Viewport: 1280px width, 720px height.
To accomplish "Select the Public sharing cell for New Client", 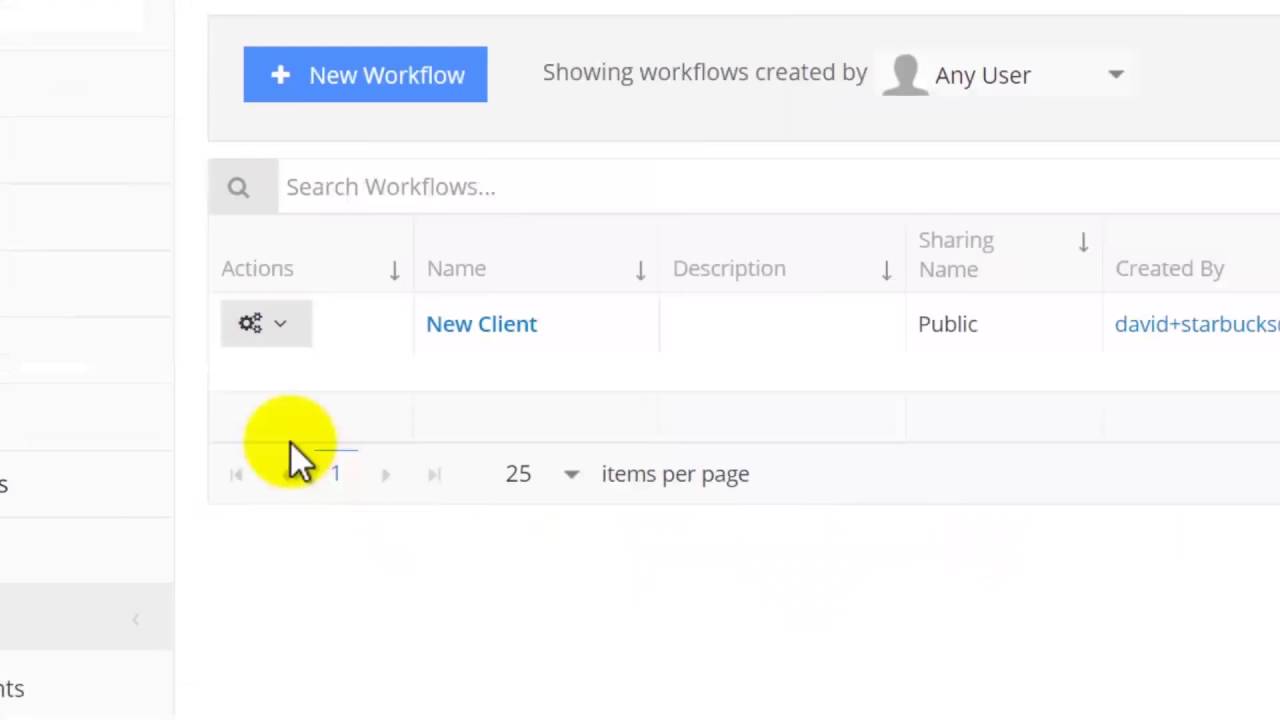I will coord(947,324).
